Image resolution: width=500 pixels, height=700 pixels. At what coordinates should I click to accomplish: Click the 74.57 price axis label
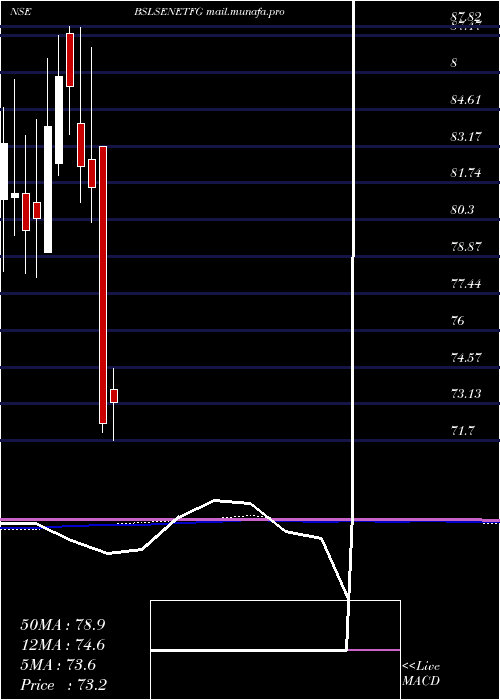pos(466,358)
